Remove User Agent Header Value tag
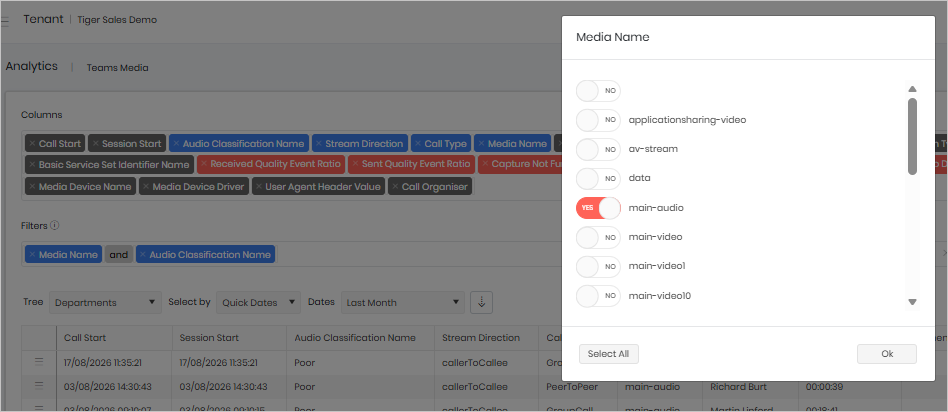This screenshot has width=948, height=412. [259, 187]
